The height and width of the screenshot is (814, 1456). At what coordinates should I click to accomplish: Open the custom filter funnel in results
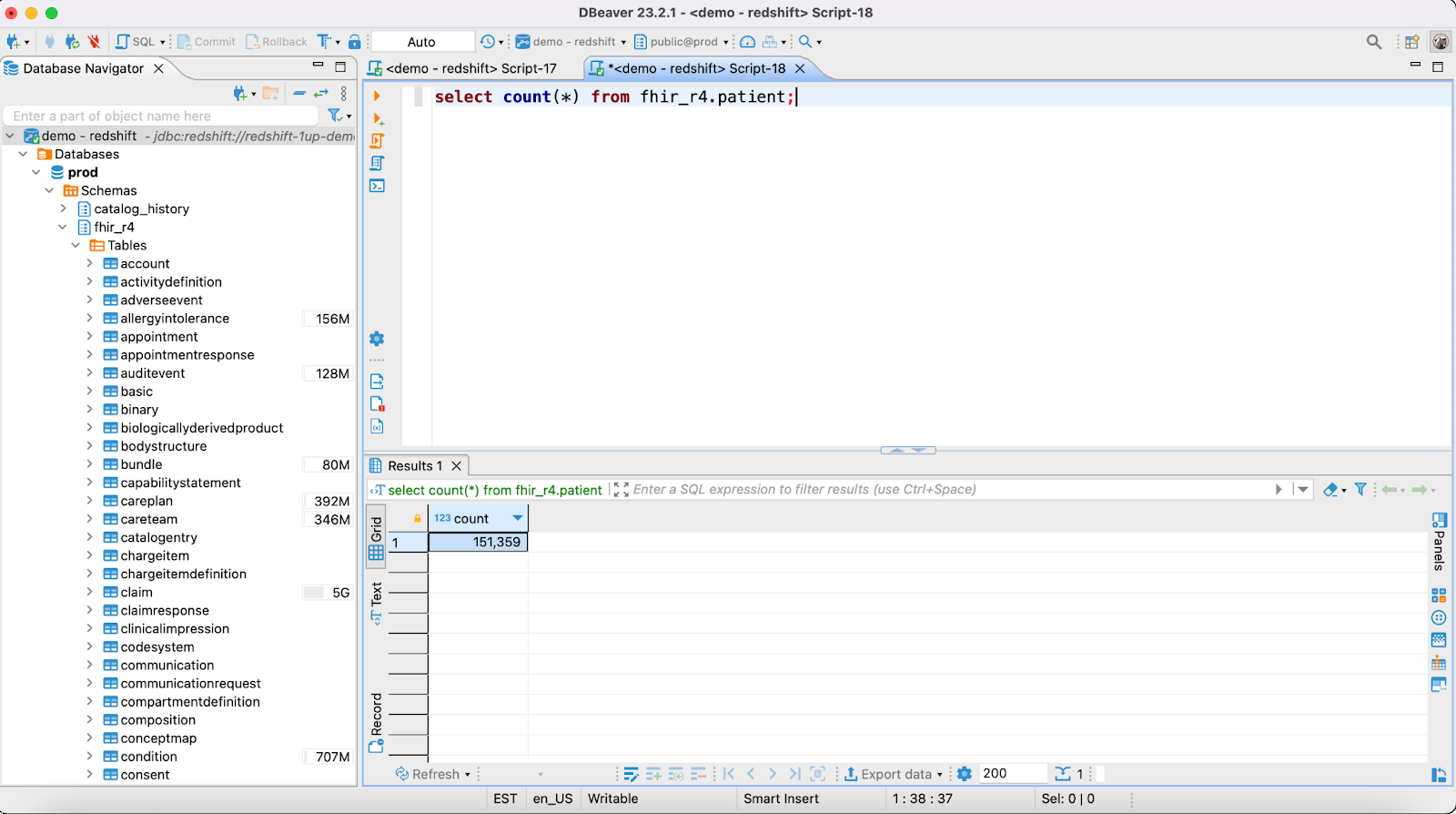1360,490
